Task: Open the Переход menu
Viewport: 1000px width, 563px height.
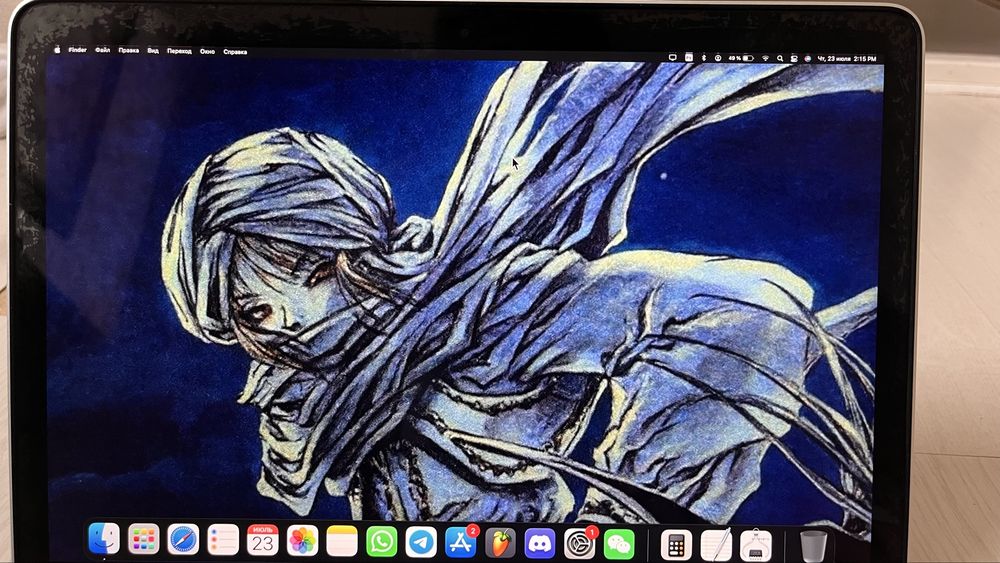Action: (179, 51)
